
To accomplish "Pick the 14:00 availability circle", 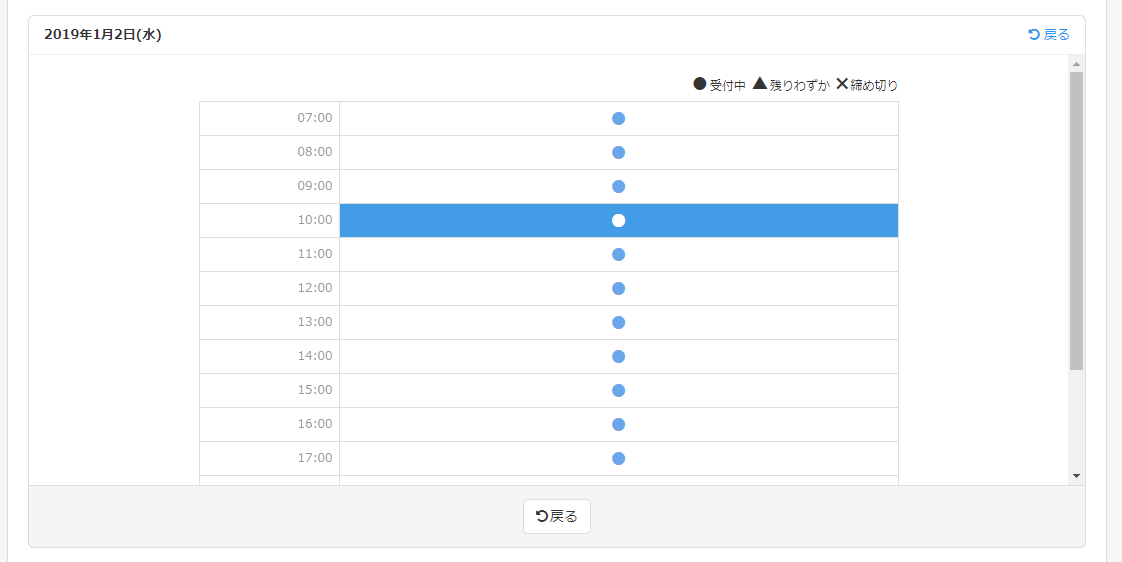I will [x=618, y=357].
